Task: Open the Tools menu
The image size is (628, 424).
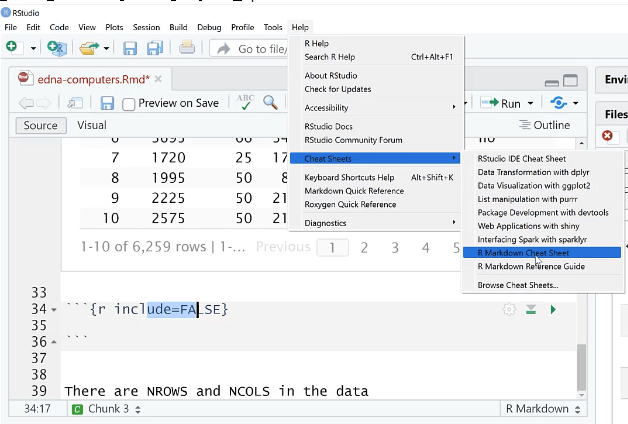Action: tap(273, 27)
